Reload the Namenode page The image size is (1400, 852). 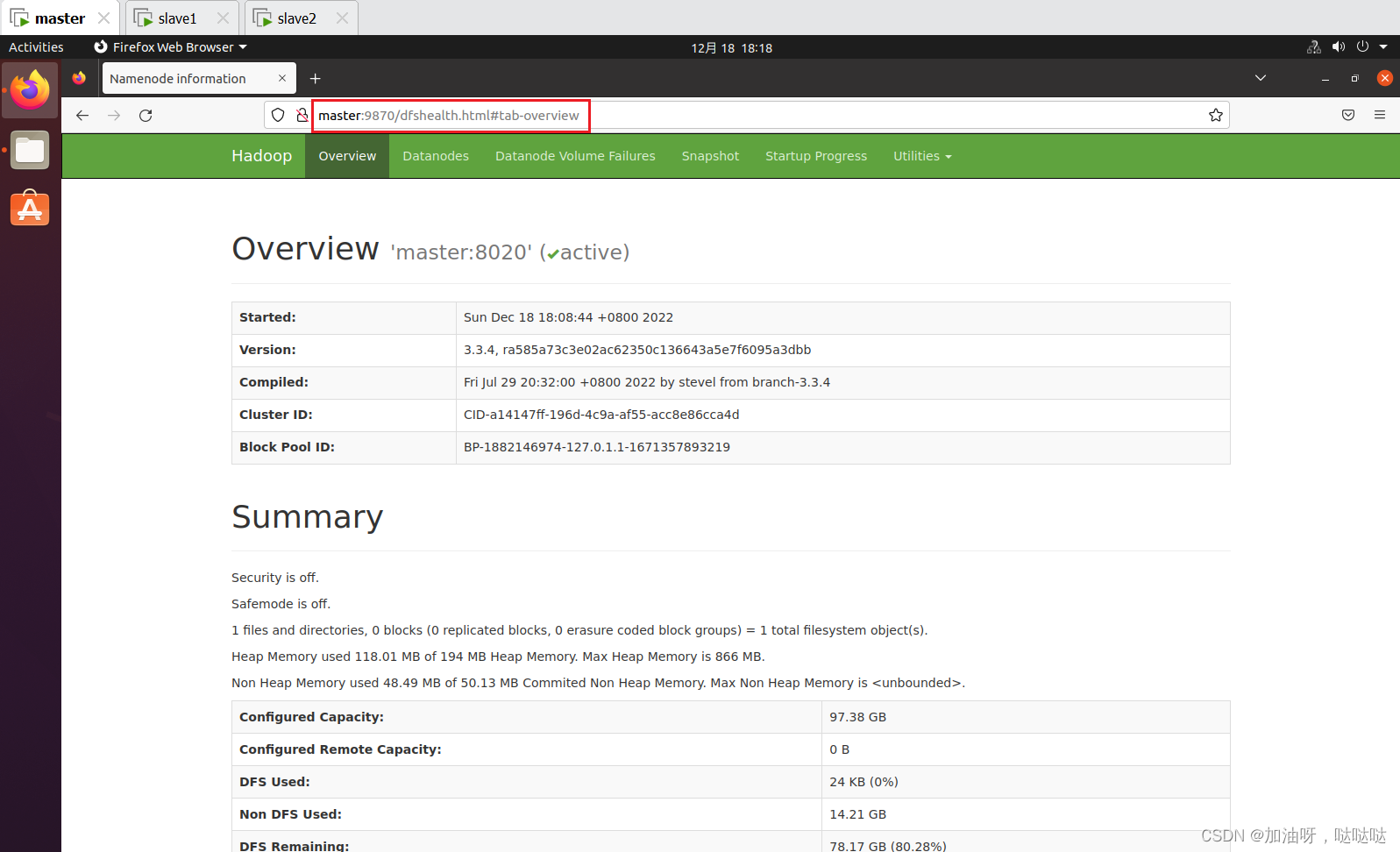[x=146, y=115]
